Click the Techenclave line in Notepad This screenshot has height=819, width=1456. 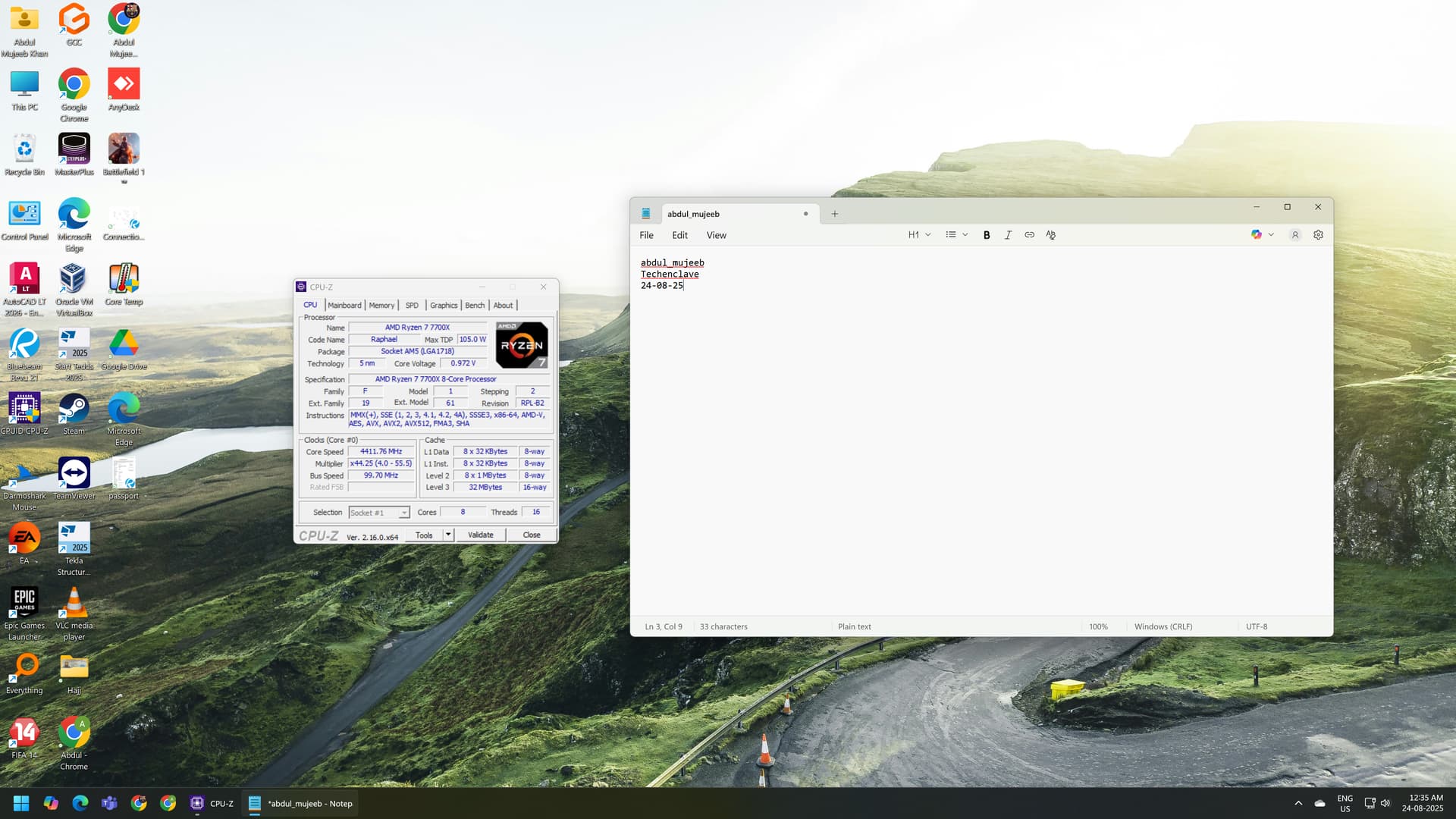pyautogui.click(x=670, y=275)
